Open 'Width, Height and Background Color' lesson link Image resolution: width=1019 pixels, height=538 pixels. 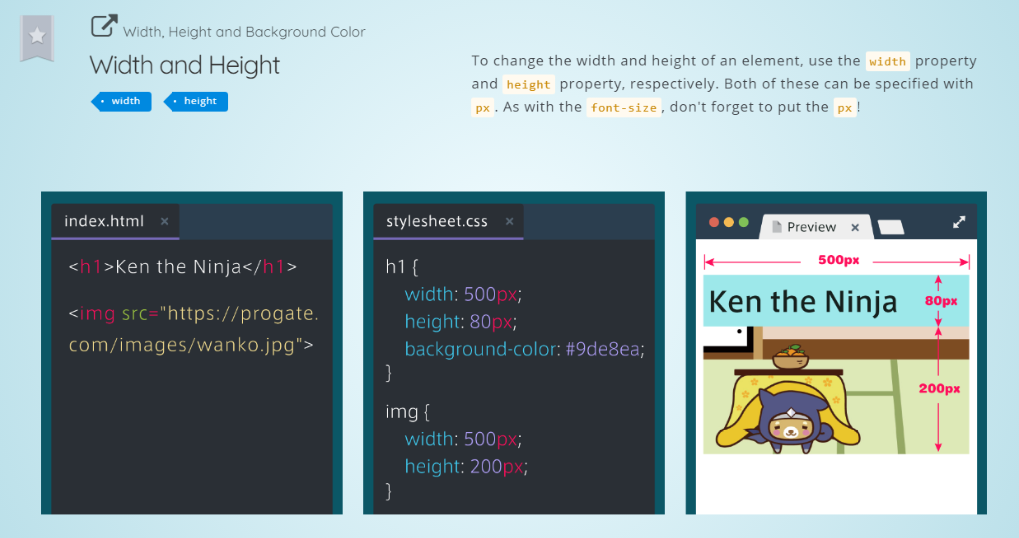tap(244, 32)
